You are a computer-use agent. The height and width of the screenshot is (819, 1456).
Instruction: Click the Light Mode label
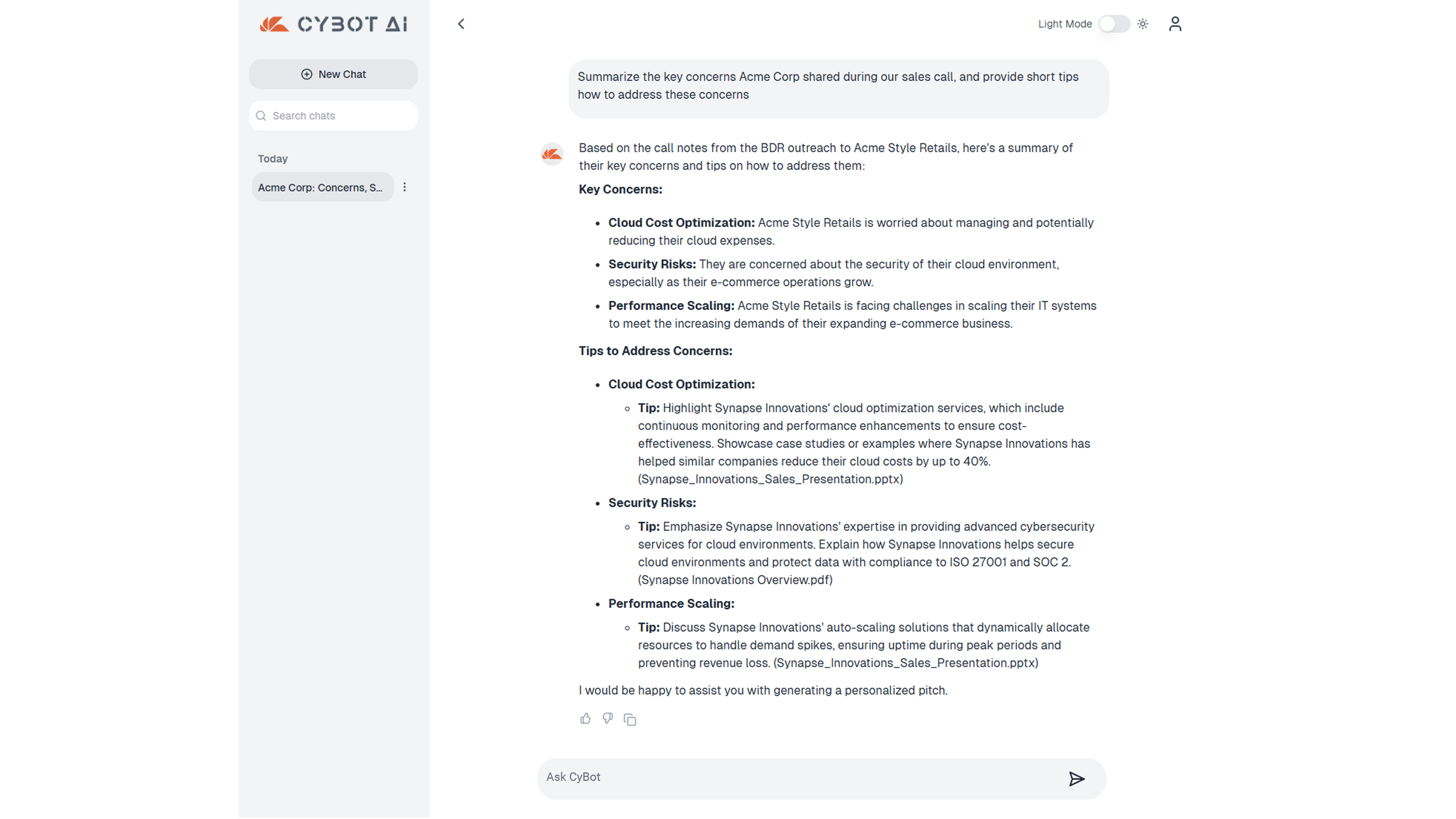point(1065,24)
